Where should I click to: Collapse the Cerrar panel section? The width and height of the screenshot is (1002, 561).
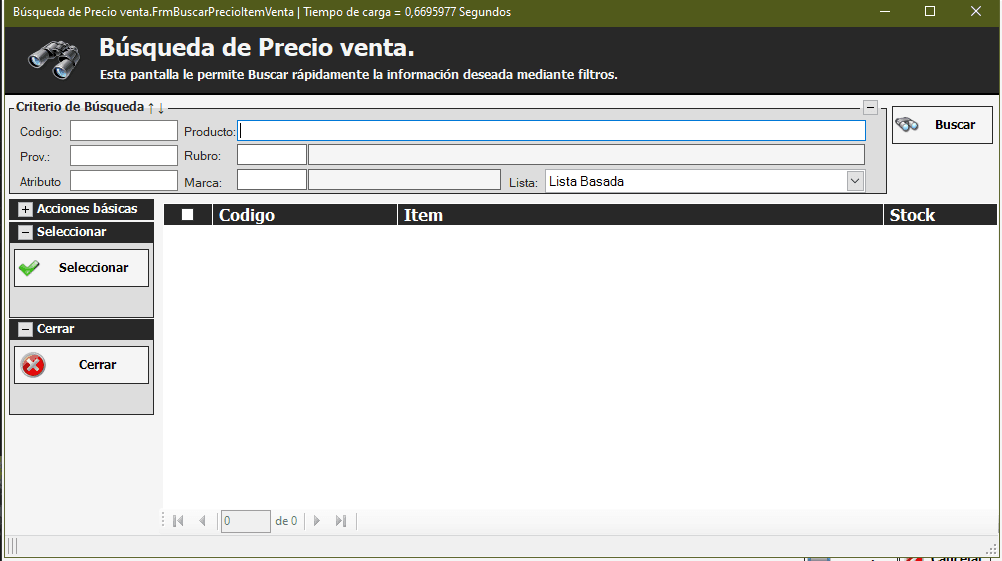(25, 329)
